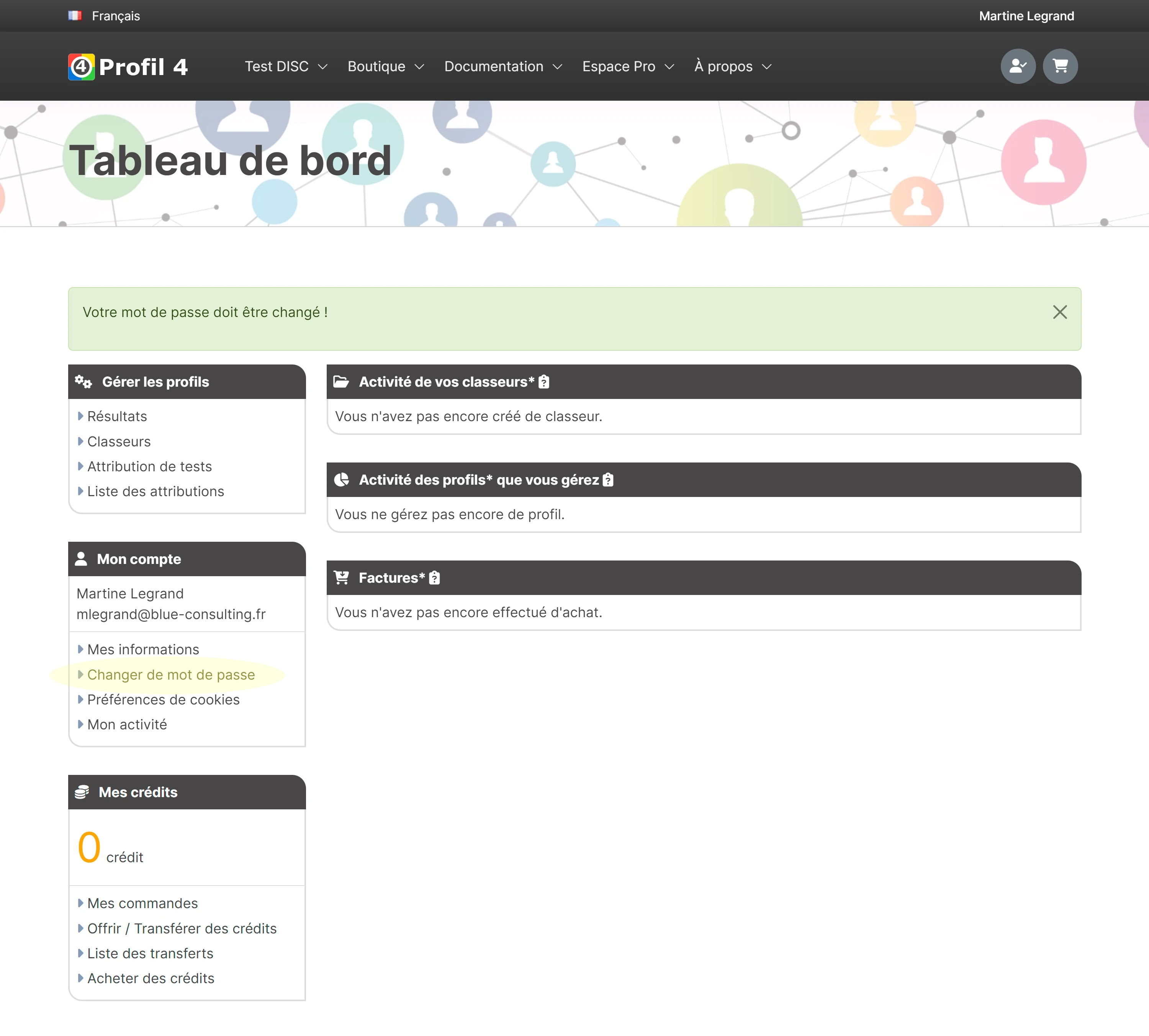1149x1036 pixels.
Task: Expand the Test DISC menu
Action: click(286, 67)
